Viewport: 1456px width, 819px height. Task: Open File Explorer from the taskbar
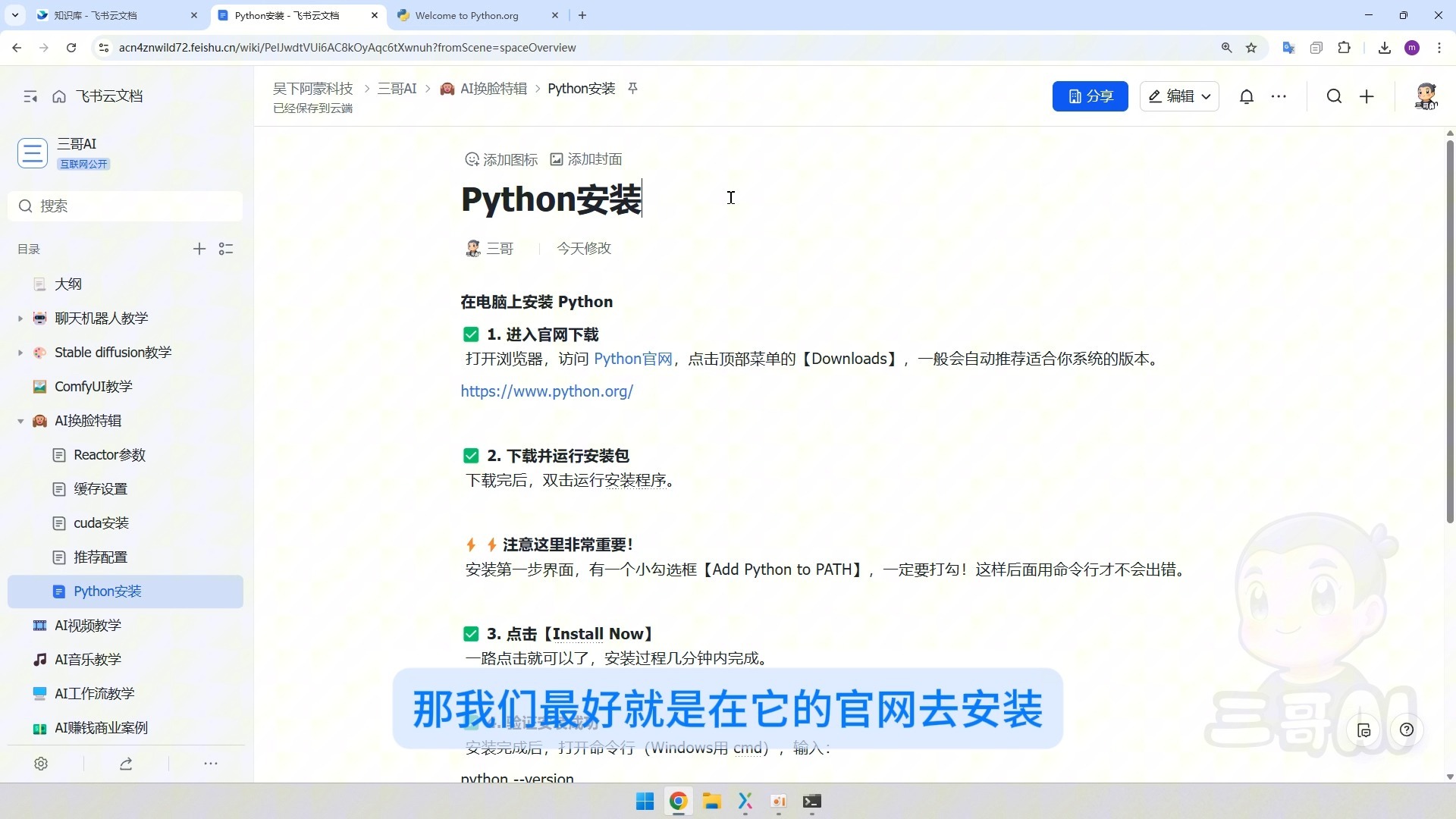711,802
